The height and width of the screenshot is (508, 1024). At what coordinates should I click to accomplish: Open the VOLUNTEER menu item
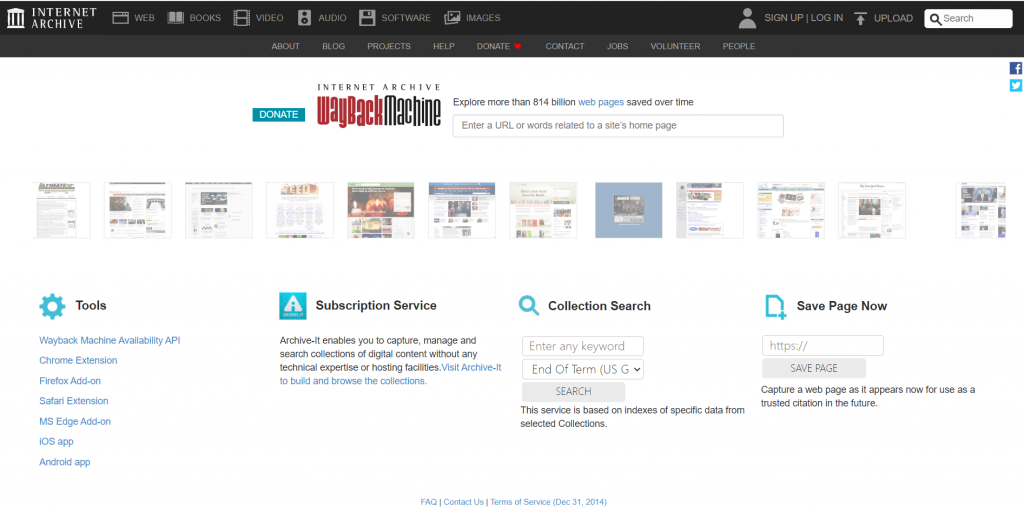pyautogui.click(x=675, y=46)
